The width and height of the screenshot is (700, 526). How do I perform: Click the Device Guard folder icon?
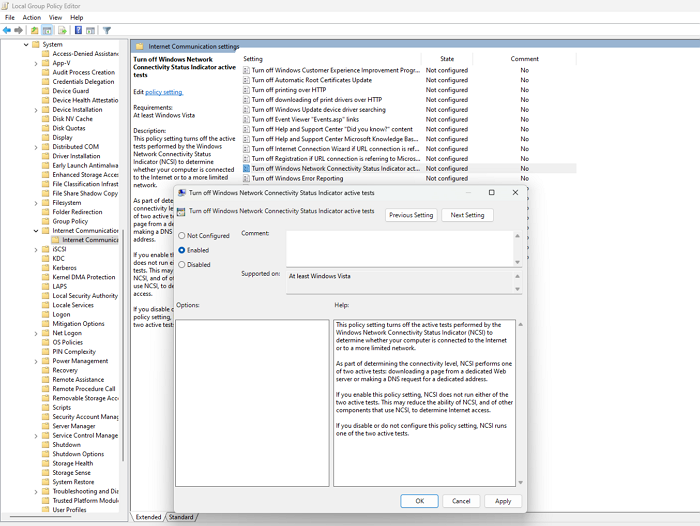coord(46,91)
